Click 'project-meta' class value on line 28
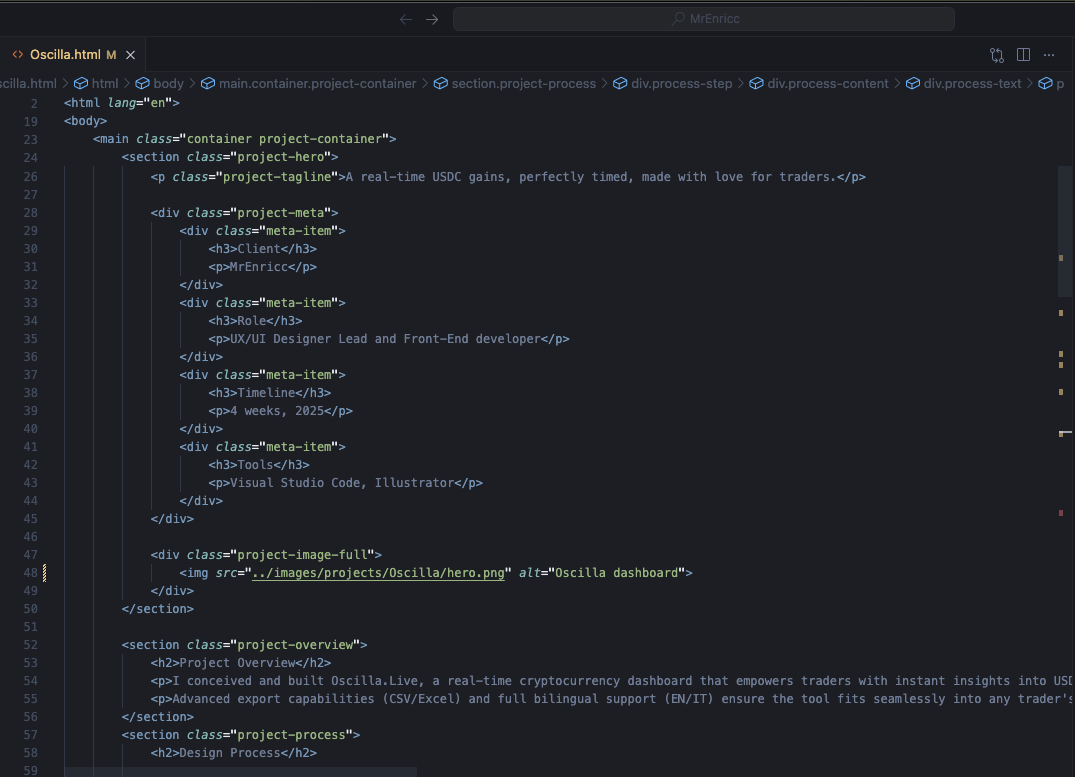Viewport: 1075px width, 777px height. coord(280,213)
